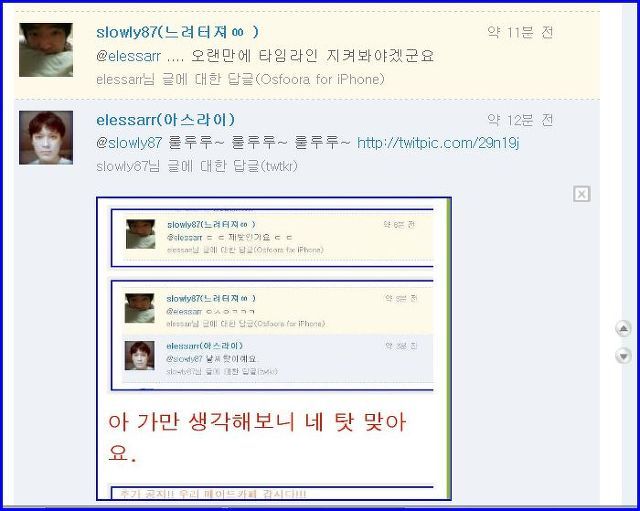Image resolution: width=640 pixels, height=511 pixels.
Task: Click the @slowly87 mention in elessarr's post
Action: (x=129, y=143)
